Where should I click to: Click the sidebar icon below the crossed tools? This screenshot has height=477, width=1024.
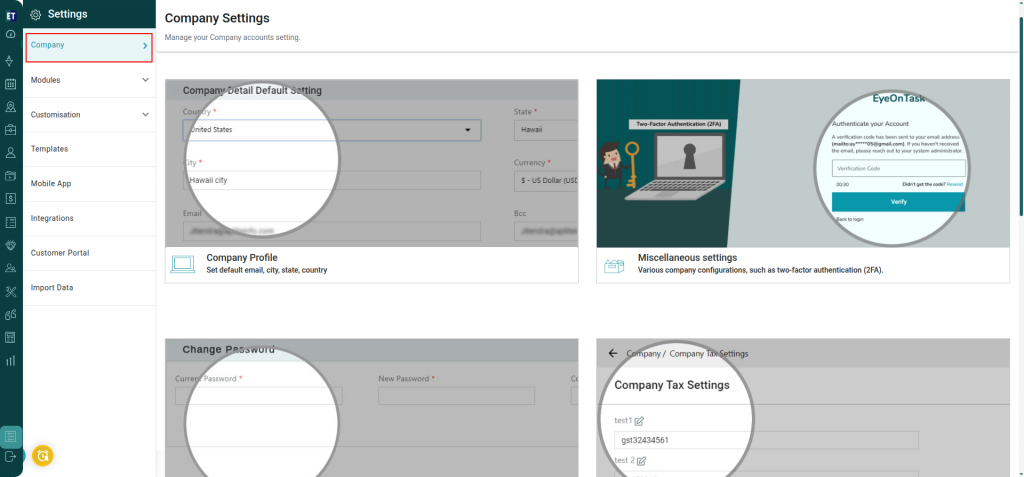click(x=10, y=314)
